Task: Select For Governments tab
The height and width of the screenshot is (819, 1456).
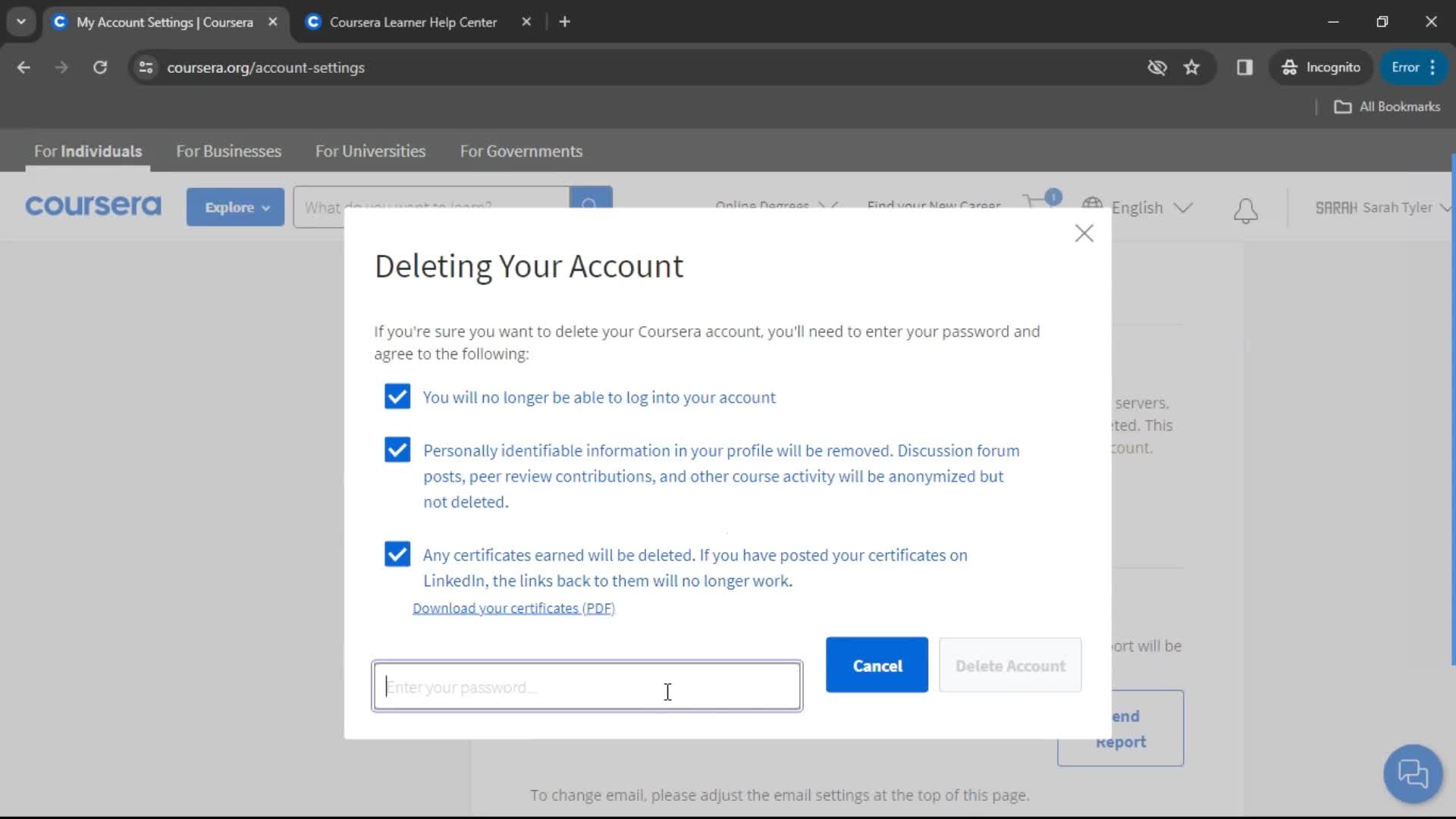Action: pyautogui.click(x=521, y=151)
